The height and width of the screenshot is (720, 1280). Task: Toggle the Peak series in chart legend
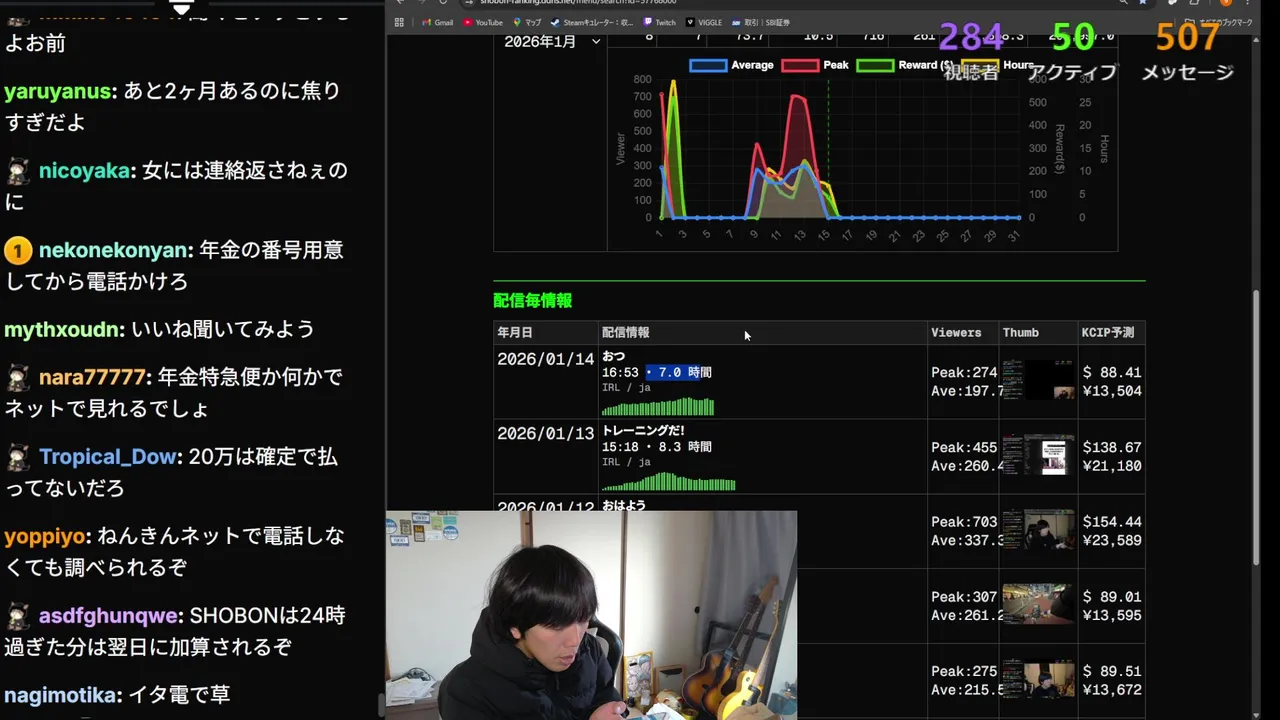815,65
